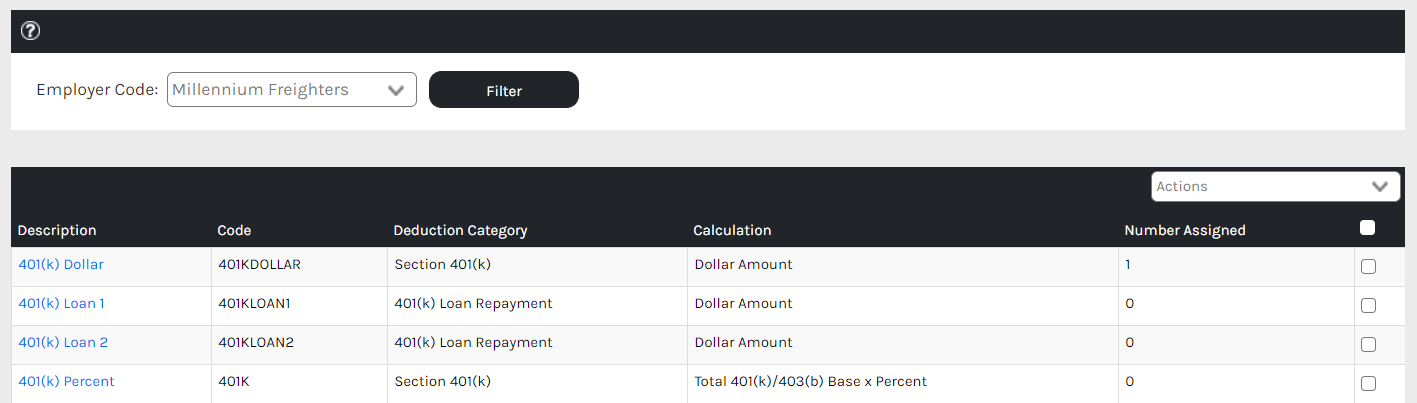Sort by the Code column header
The image size is (1417, 403).
[x=234, y=231]
